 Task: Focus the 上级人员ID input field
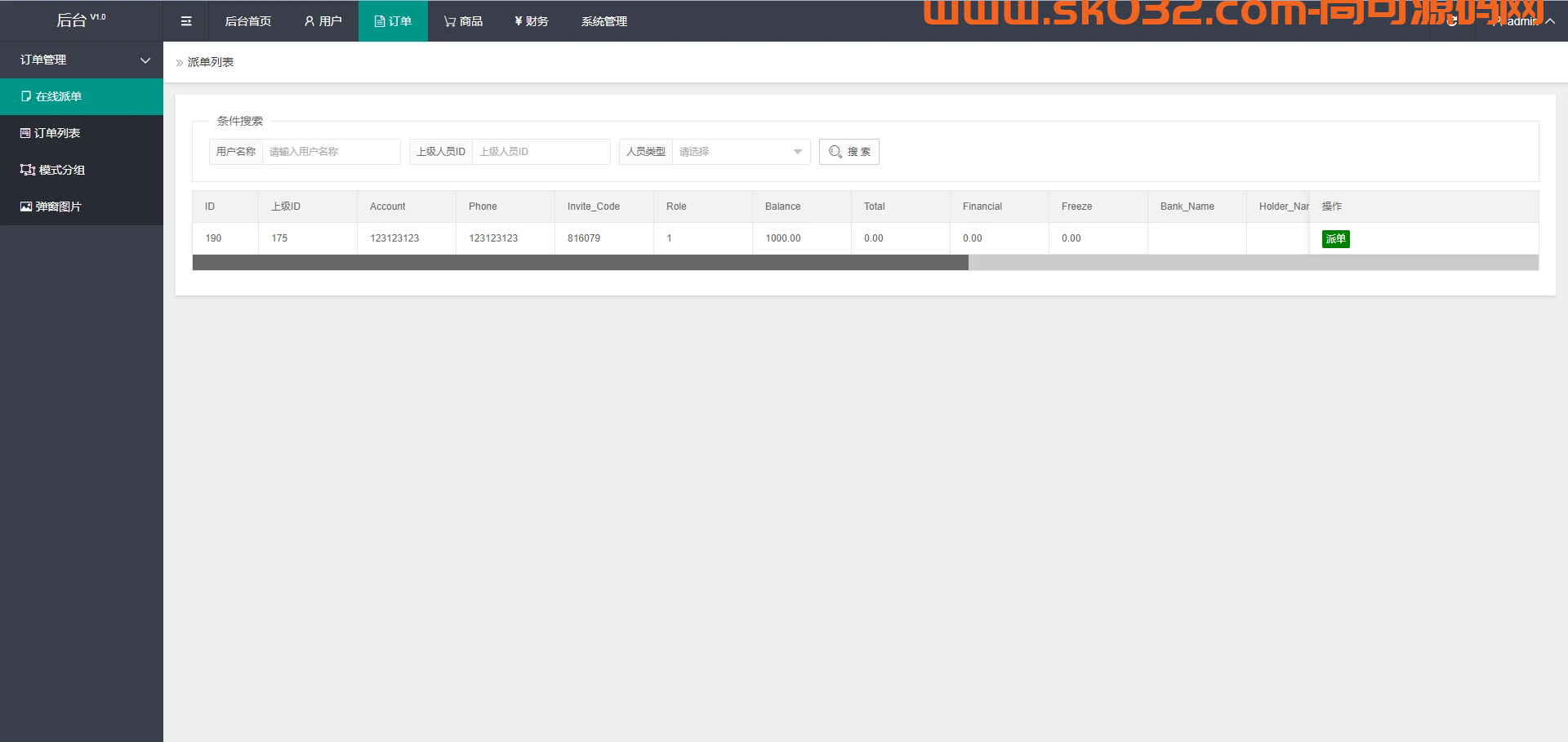coord(541,152)
